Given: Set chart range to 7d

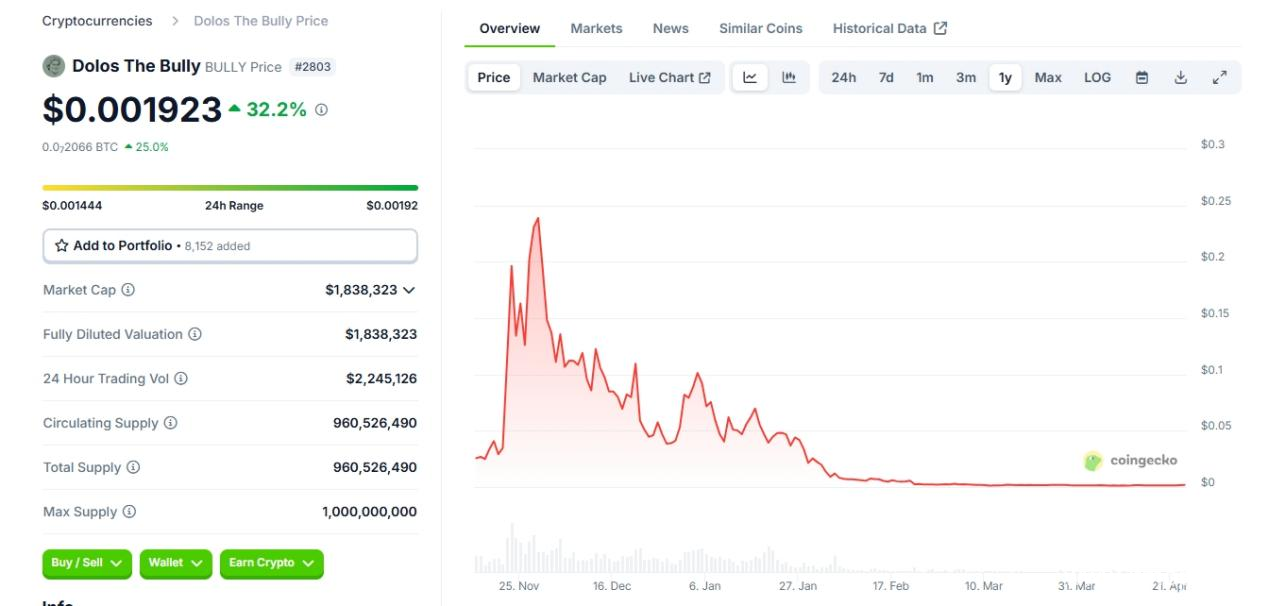Looking at the screenshot, I should [x=886, y=78].
